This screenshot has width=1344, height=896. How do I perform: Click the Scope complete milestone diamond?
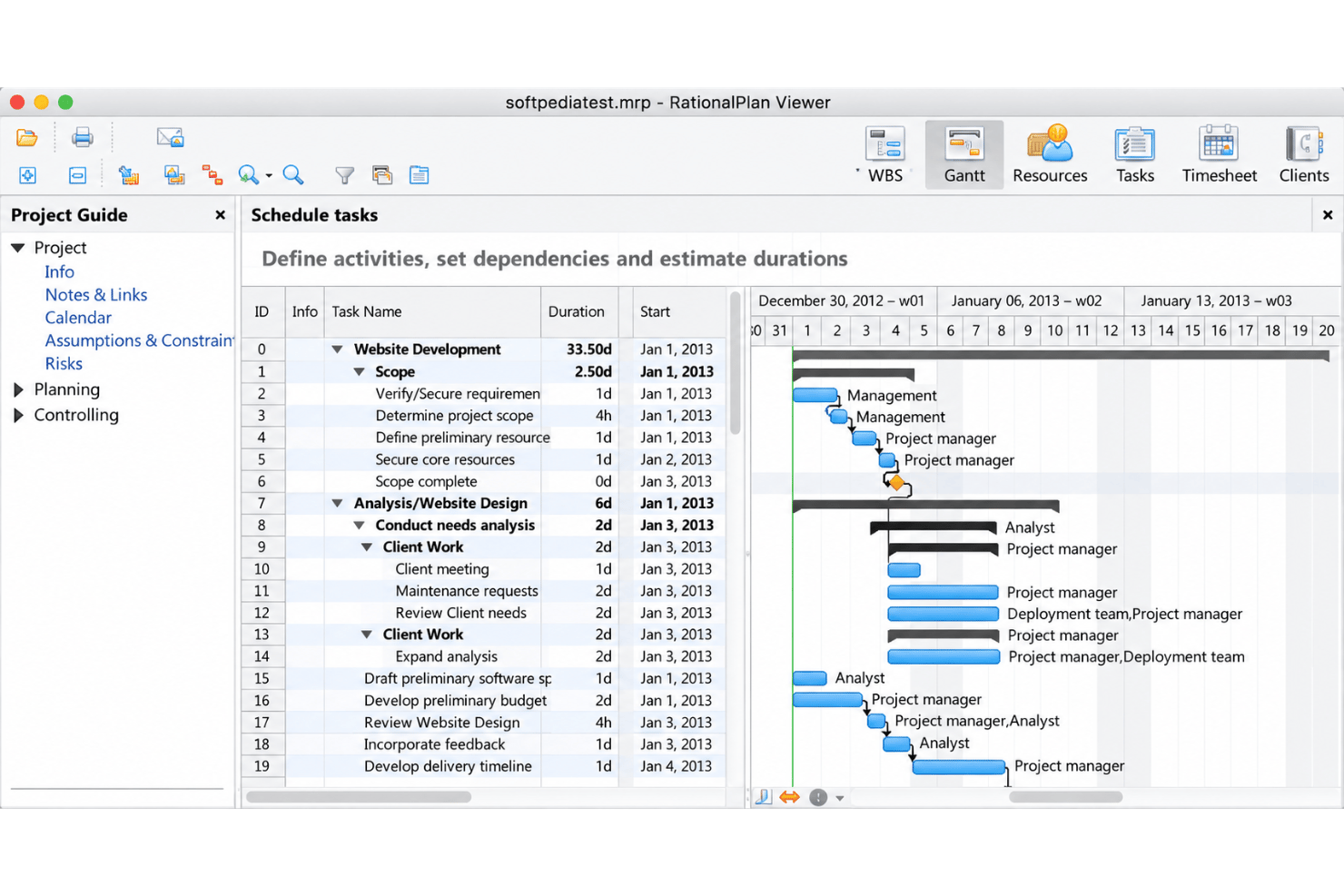[897, 483]
